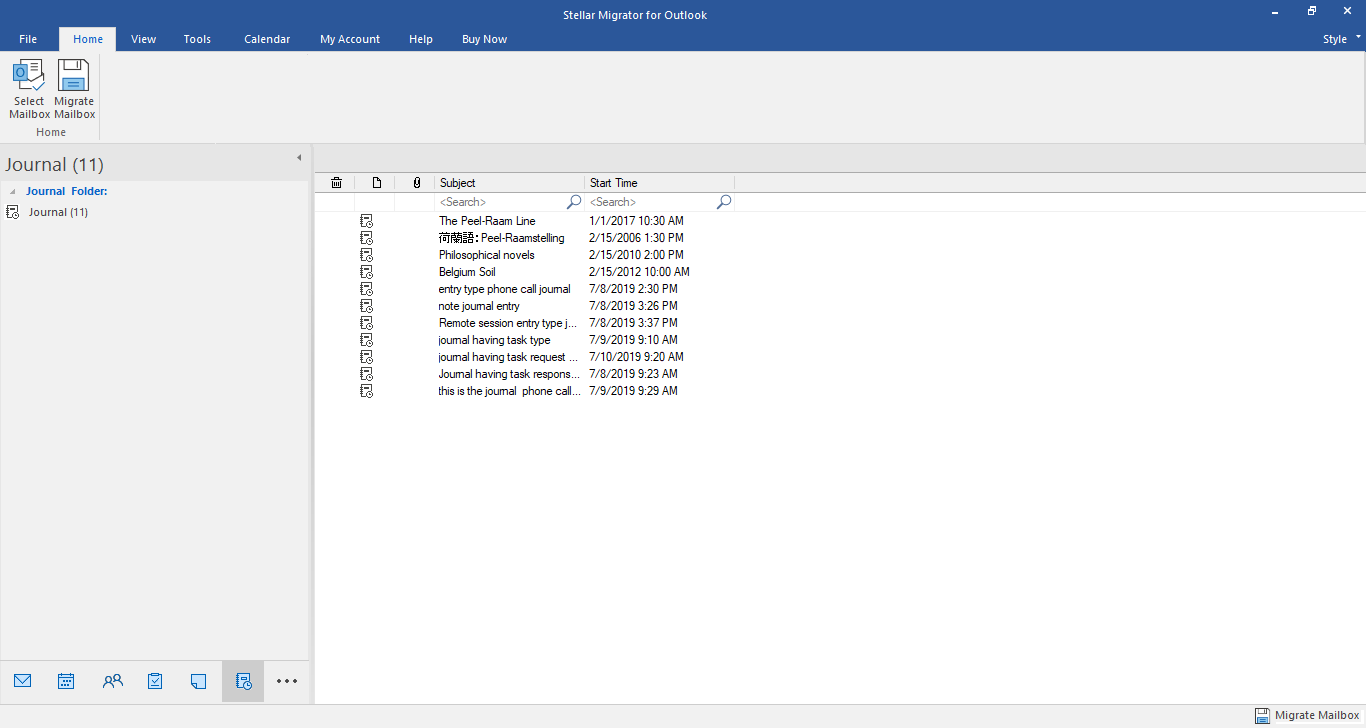Click journal icon of 7/10/2019 9:20 AM row
The width and height of the screenshot is (1366, 728).
click(x=367, y=357)
